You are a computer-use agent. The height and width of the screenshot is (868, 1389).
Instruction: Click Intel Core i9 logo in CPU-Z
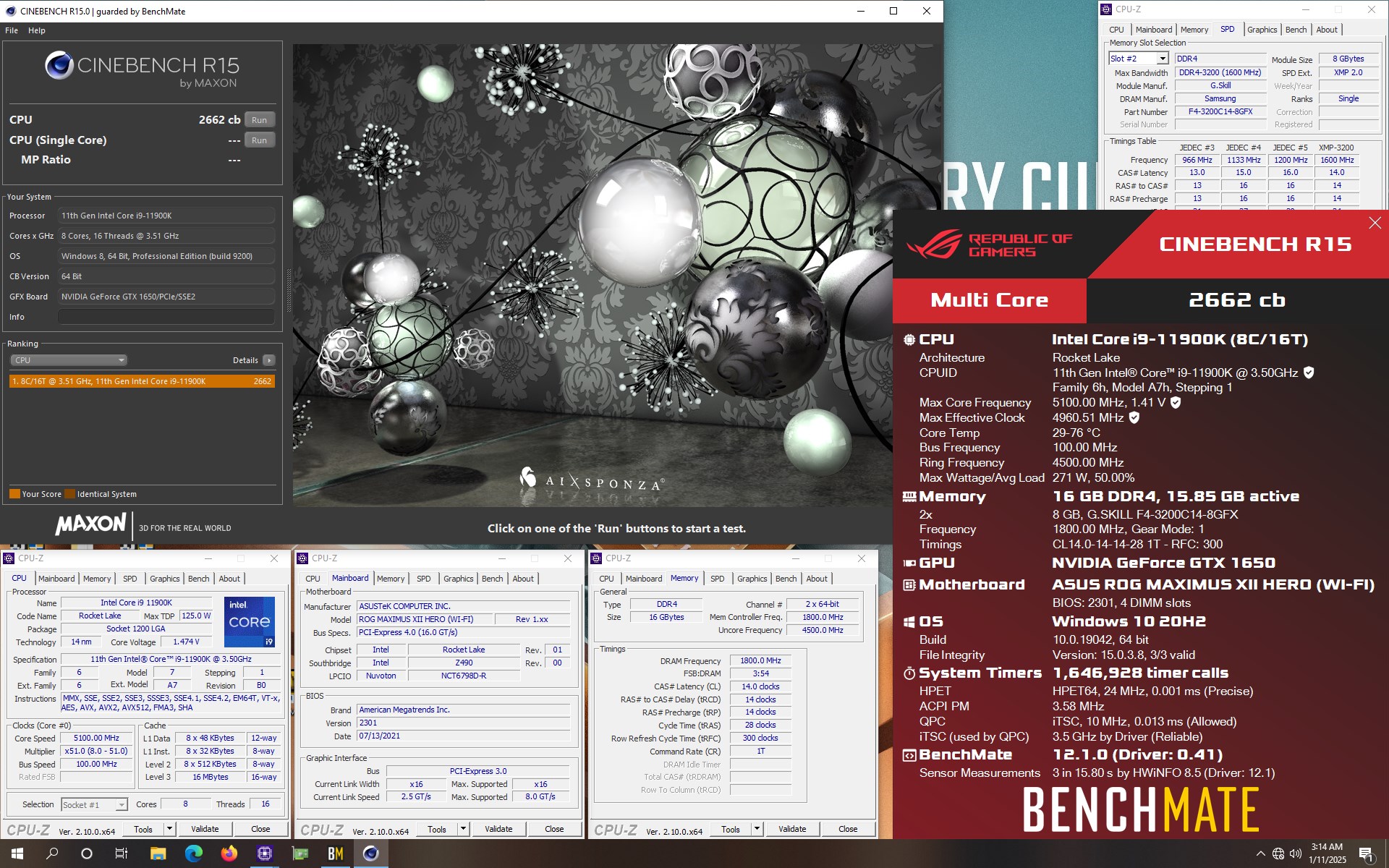pos(249,621)
